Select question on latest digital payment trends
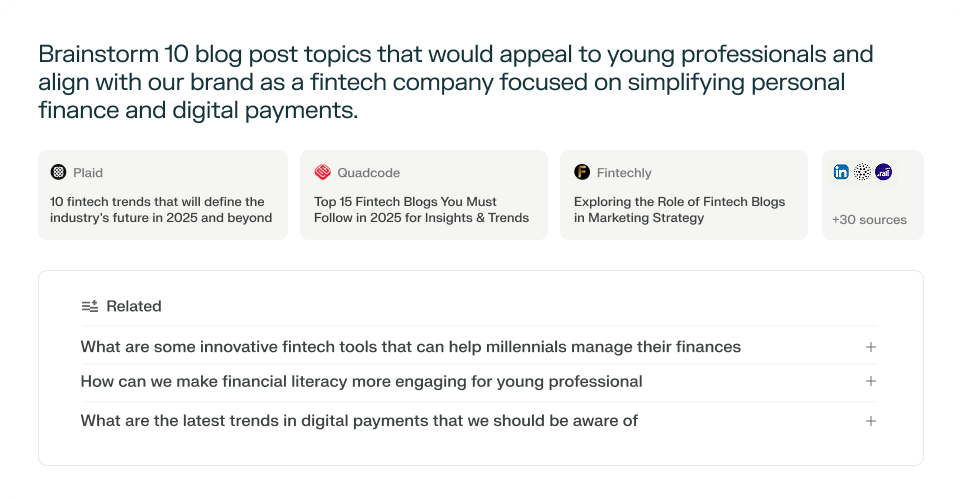Viewport: 960px width, 500px height. (x=359, y=421)
